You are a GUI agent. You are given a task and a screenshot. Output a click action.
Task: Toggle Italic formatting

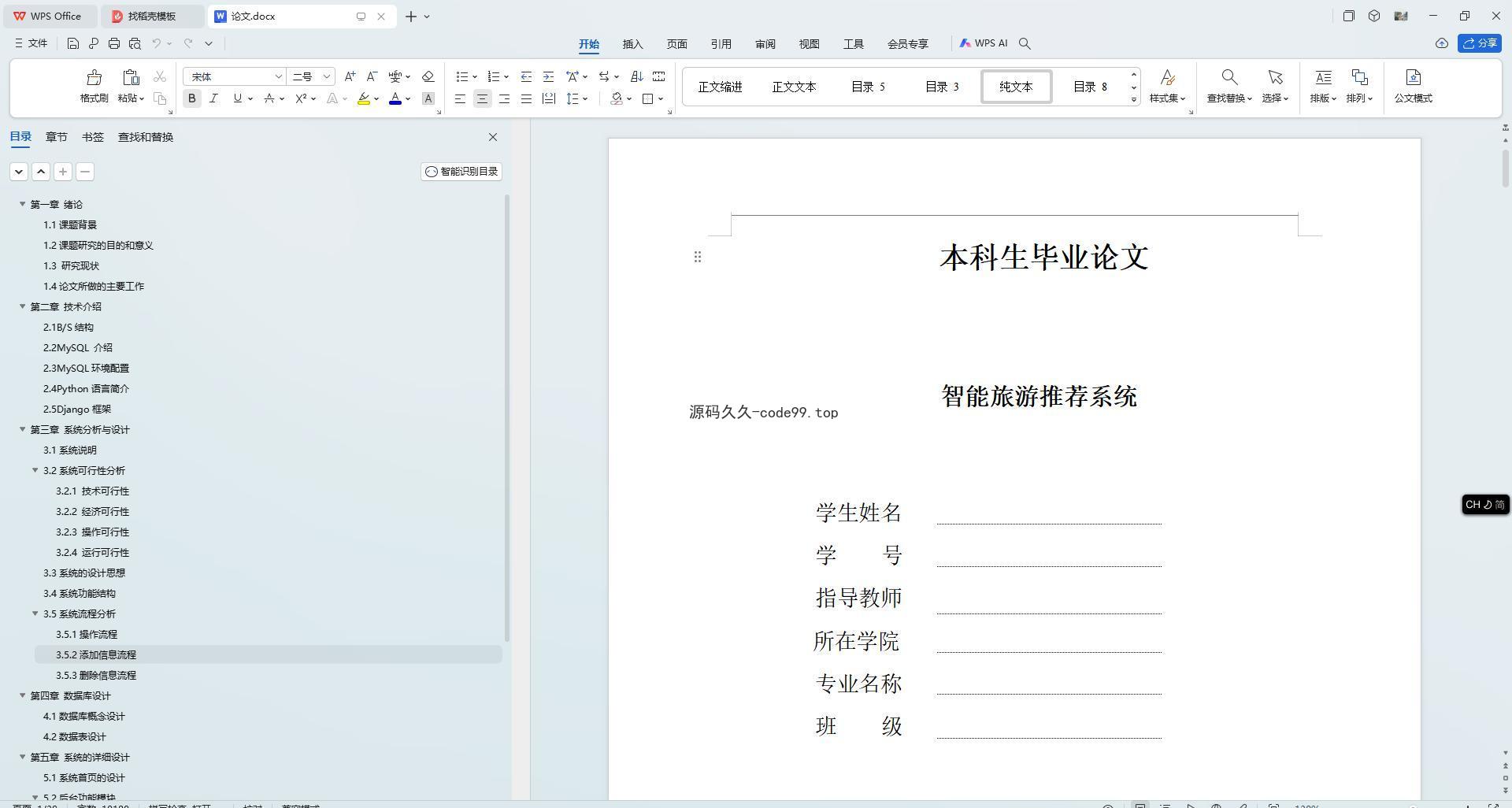click(213, 98)
